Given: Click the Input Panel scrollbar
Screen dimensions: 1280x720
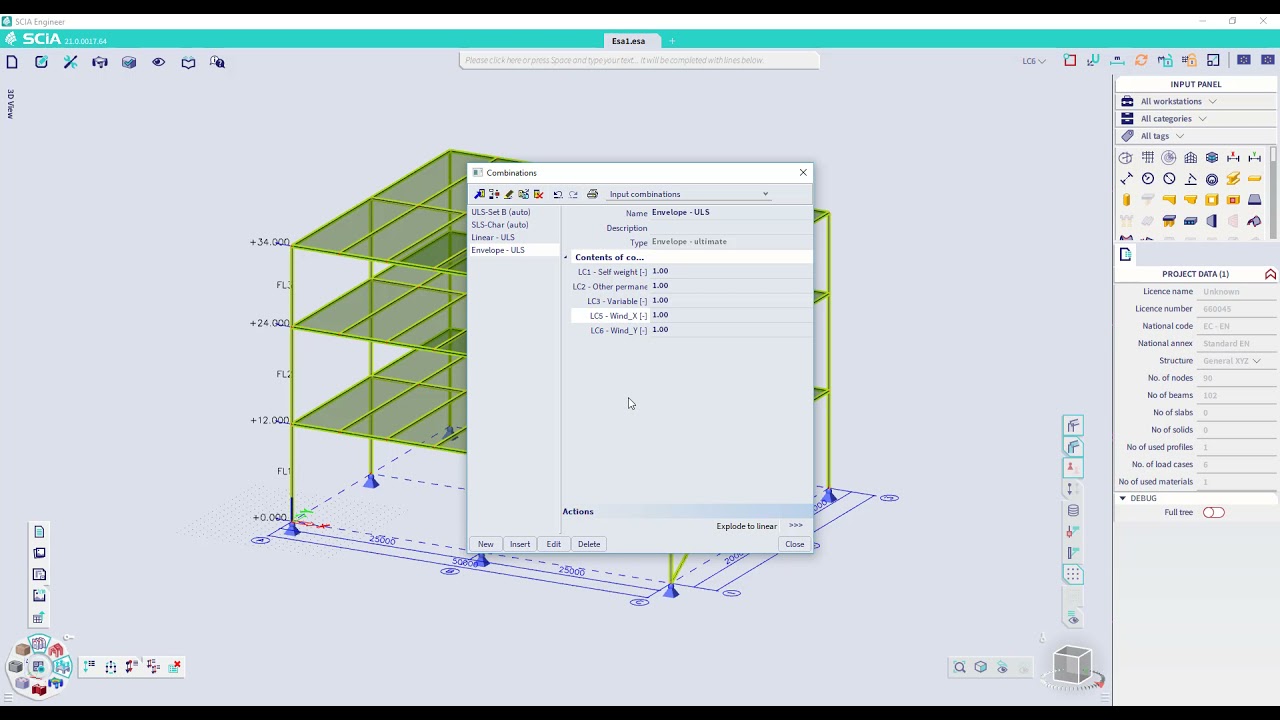Looking at the screenshot, I should coord(1274,193).
